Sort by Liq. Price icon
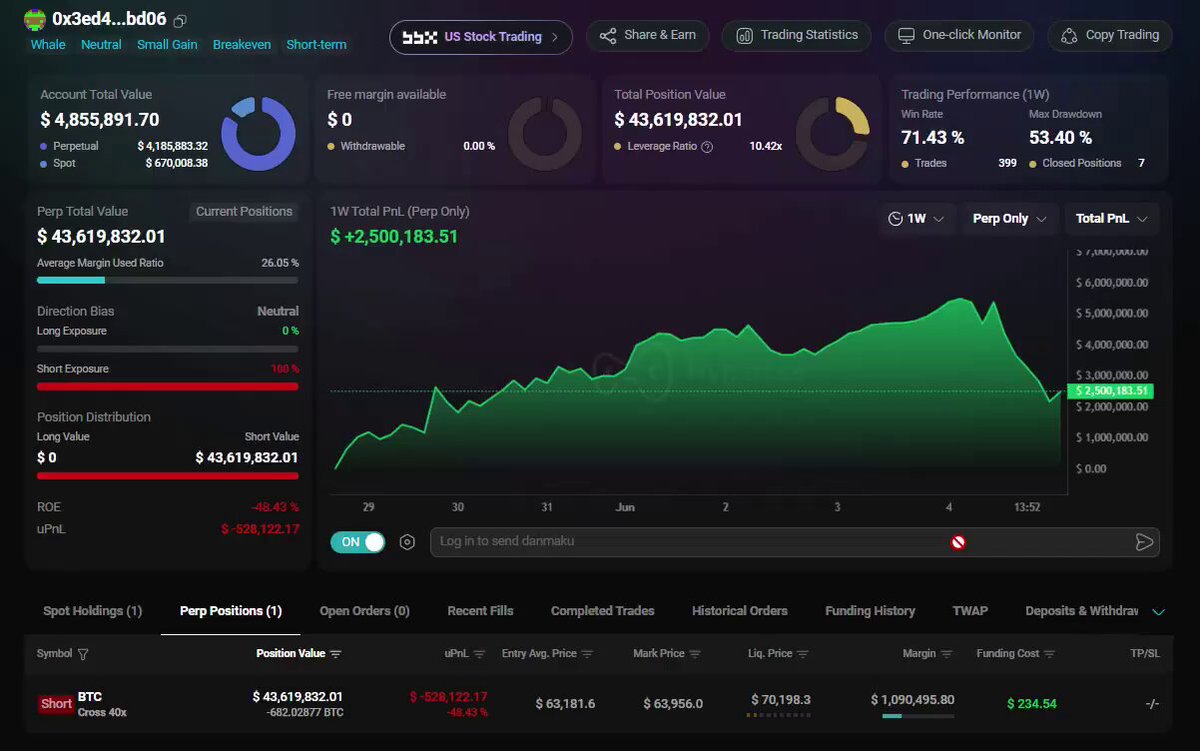The height and width of the screenshot is (751, 1200). click(x=803, y=654)
